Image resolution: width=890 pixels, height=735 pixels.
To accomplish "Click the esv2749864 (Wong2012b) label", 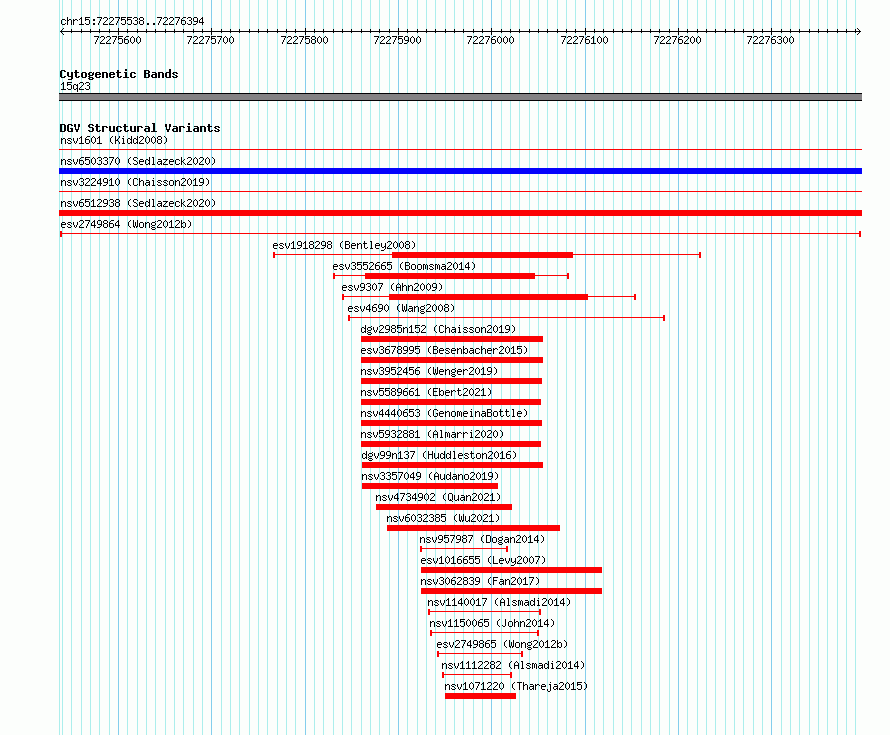I will (x=126, y=224).
